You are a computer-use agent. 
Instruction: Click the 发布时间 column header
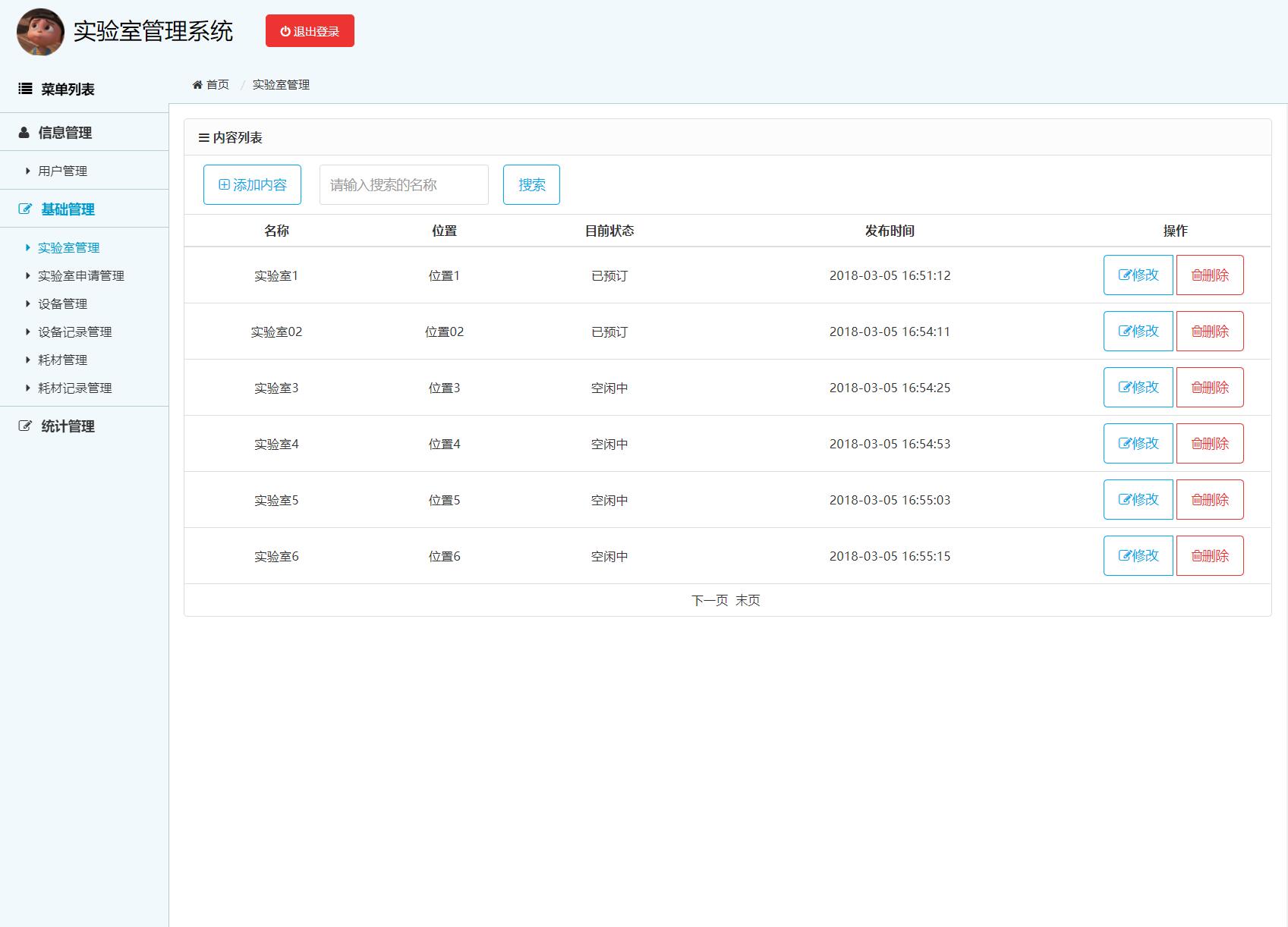[890, 231]
